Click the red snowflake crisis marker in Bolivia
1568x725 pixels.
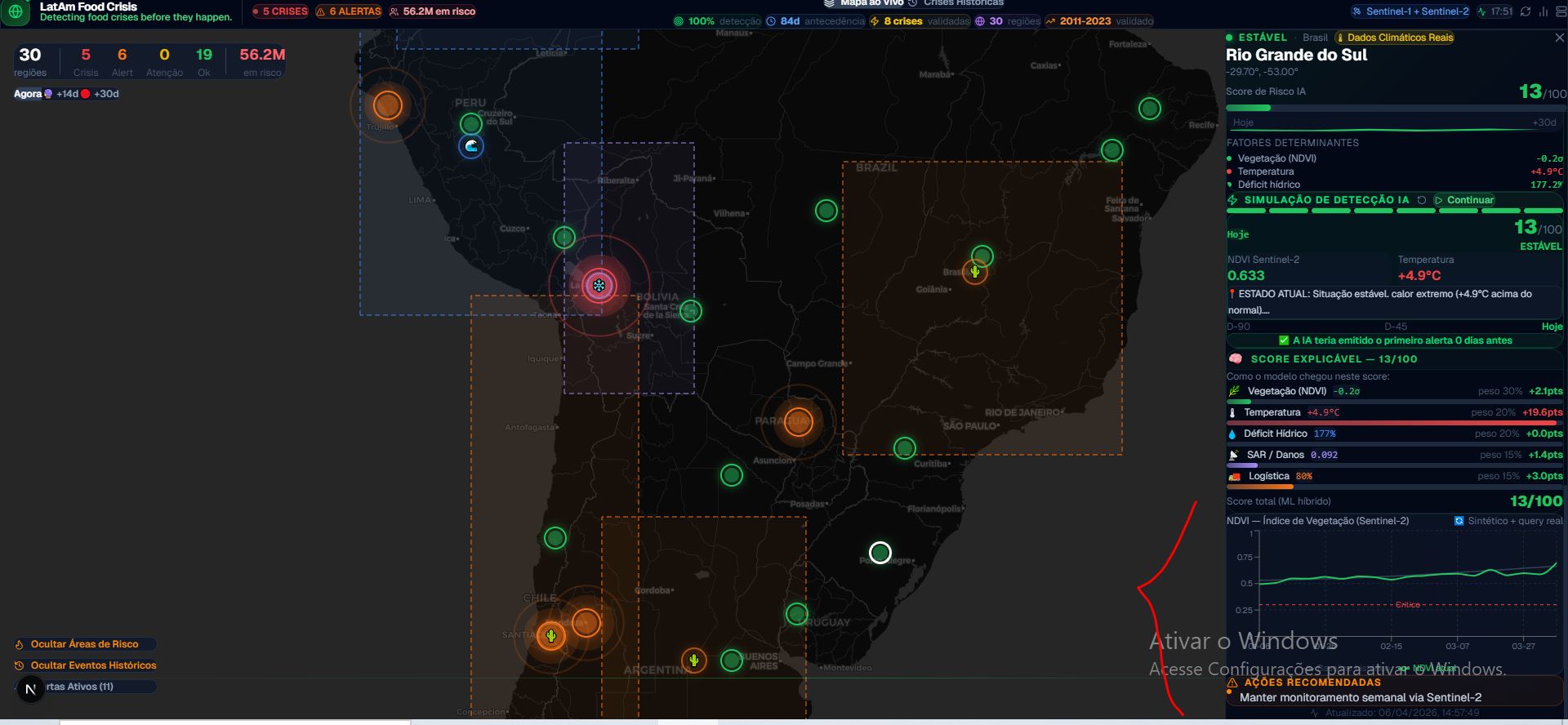[x=599, y=286]
